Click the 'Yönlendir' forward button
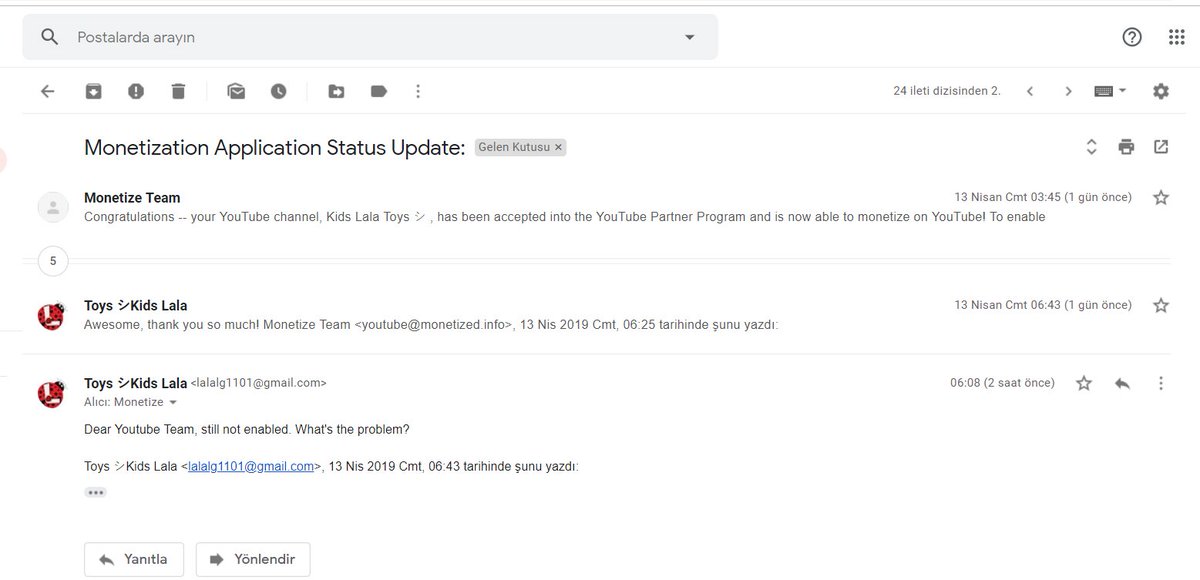The image size is (1200, 580). [x=253, y=559]
